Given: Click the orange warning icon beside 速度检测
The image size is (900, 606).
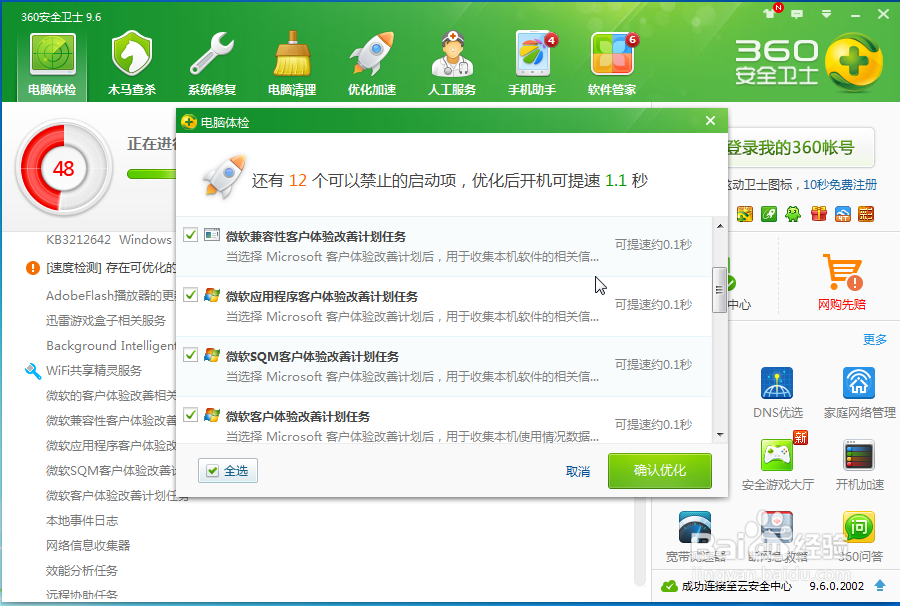Looking at the screenshot, I should click(33, 267).
